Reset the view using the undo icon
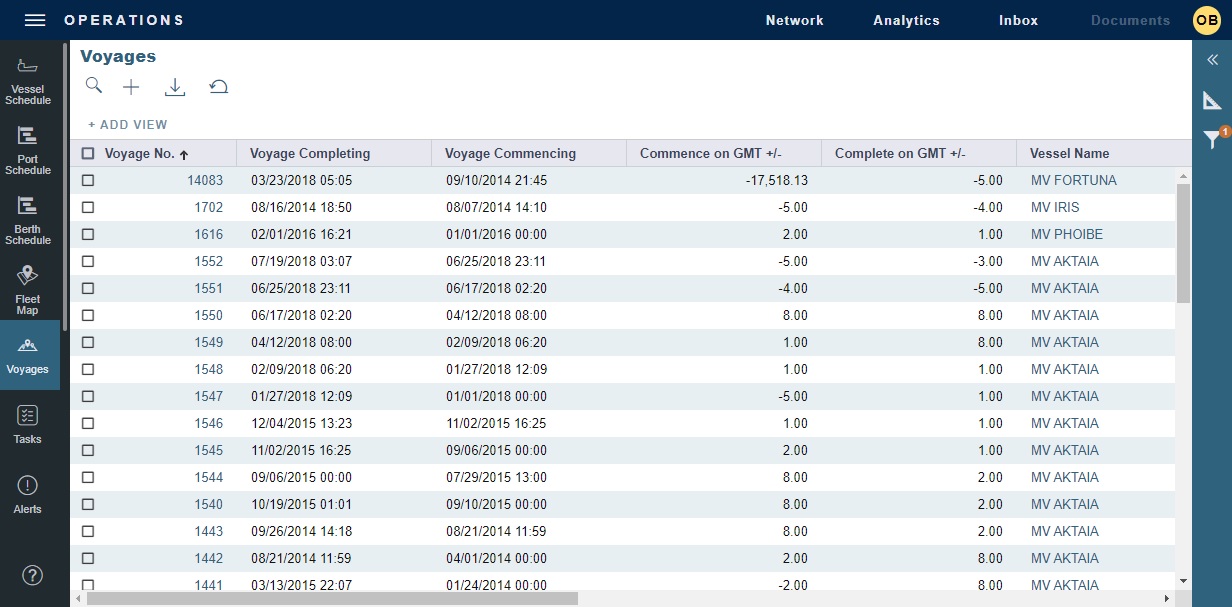Viewport: 1232px width, 607px height. point(219,86)
